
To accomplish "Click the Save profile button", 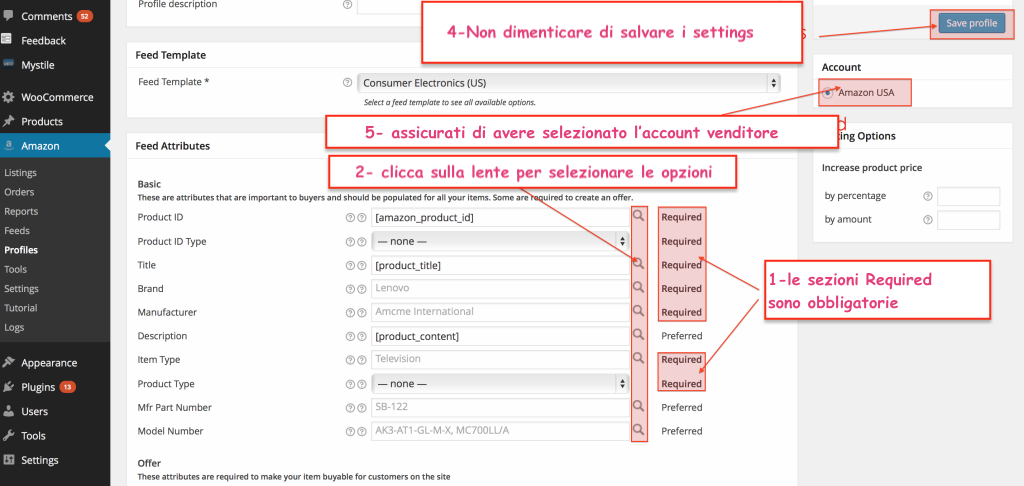I will click(972, 23).
